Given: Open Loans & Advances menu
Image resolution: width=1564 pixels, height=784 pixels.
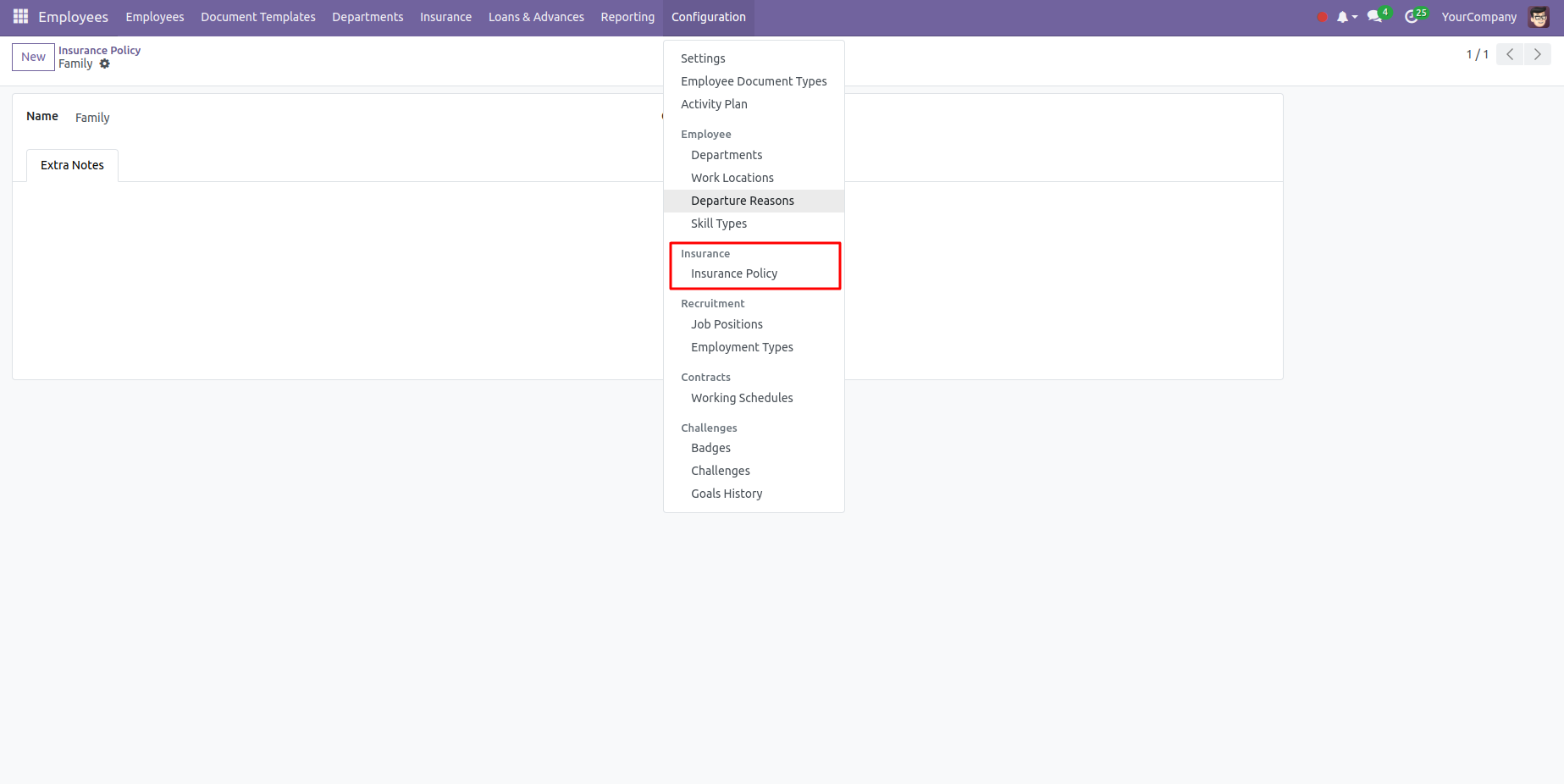Looking at the screenshot, I should [x=536, y=17].
